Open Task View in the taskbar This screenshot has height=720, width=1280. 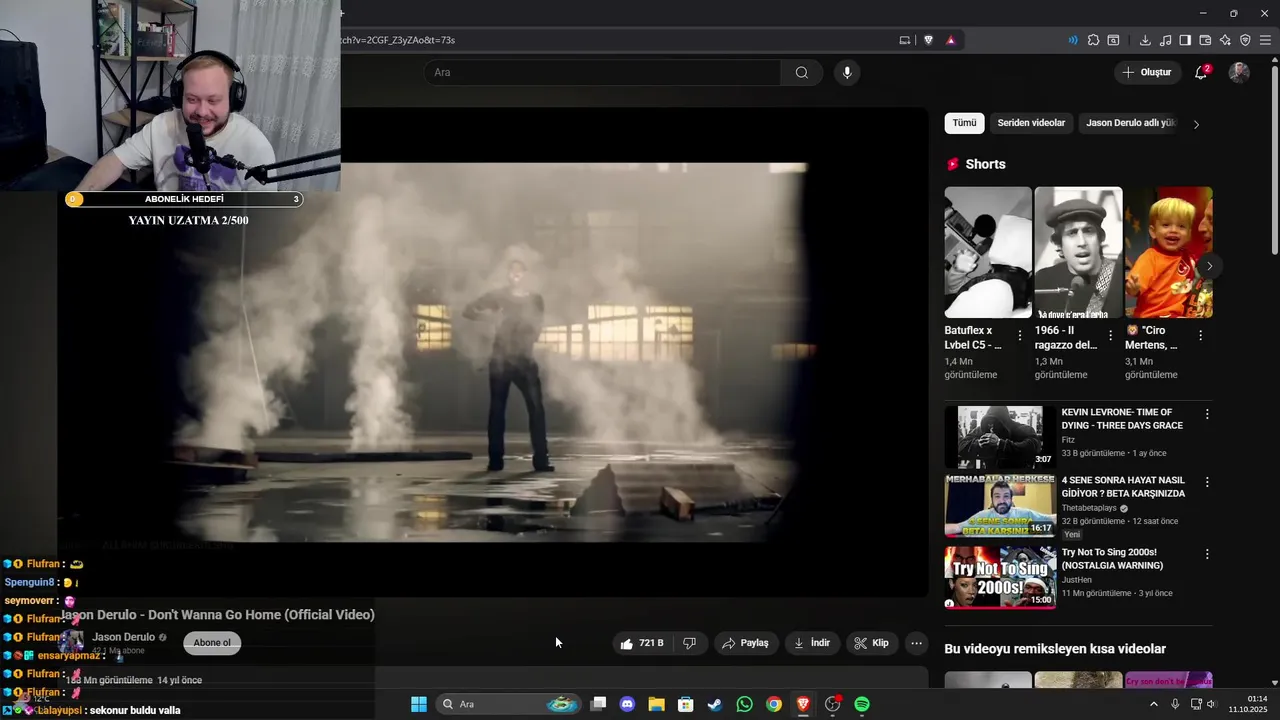tap(598, 704)
